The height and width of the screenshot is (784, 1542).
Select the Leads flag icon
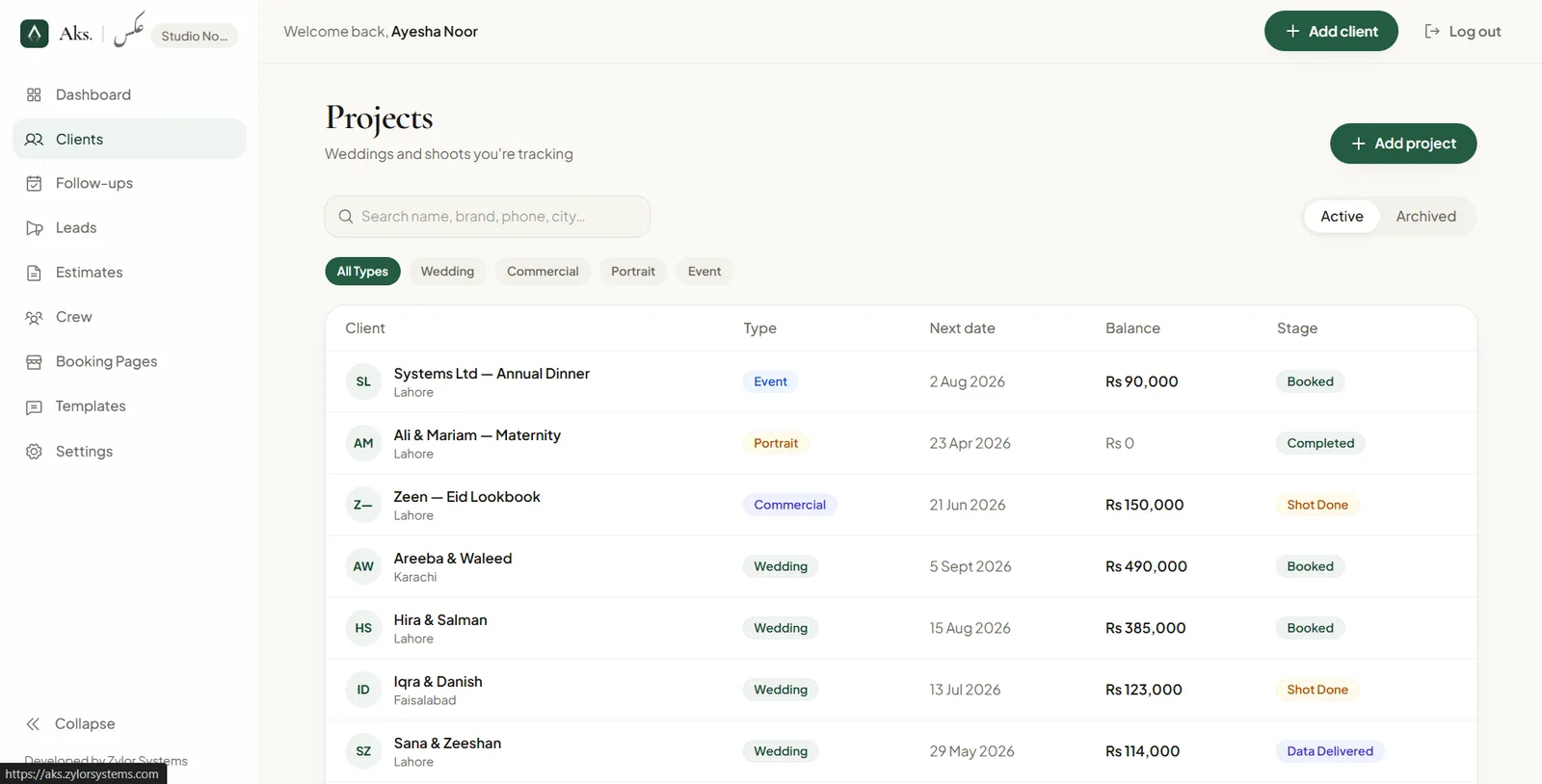[34, 228]
